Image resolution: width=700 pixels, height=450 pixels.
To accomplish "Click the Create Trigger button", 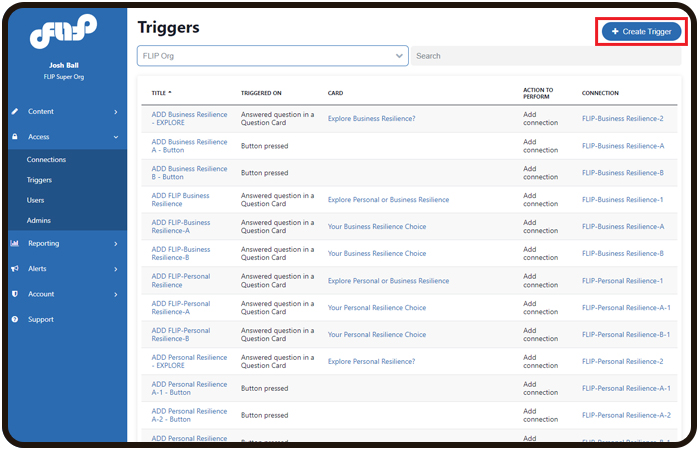I will [641, 31].
